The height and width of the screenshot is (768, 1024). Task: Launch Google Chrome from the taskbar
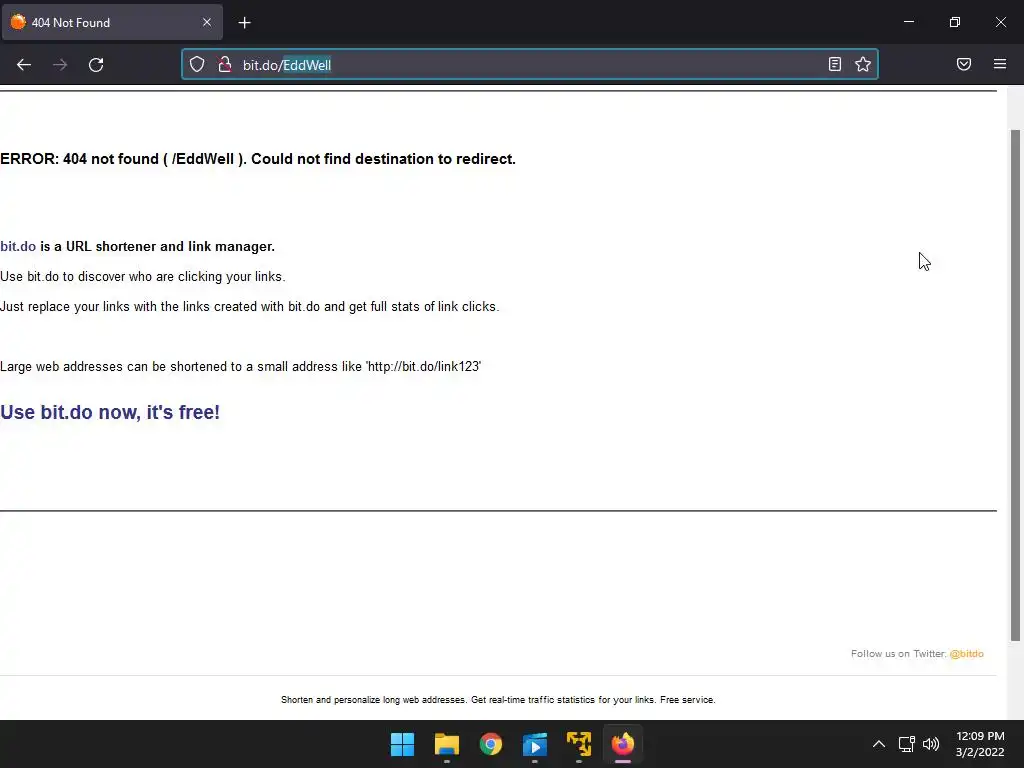(x=490, y=744)
